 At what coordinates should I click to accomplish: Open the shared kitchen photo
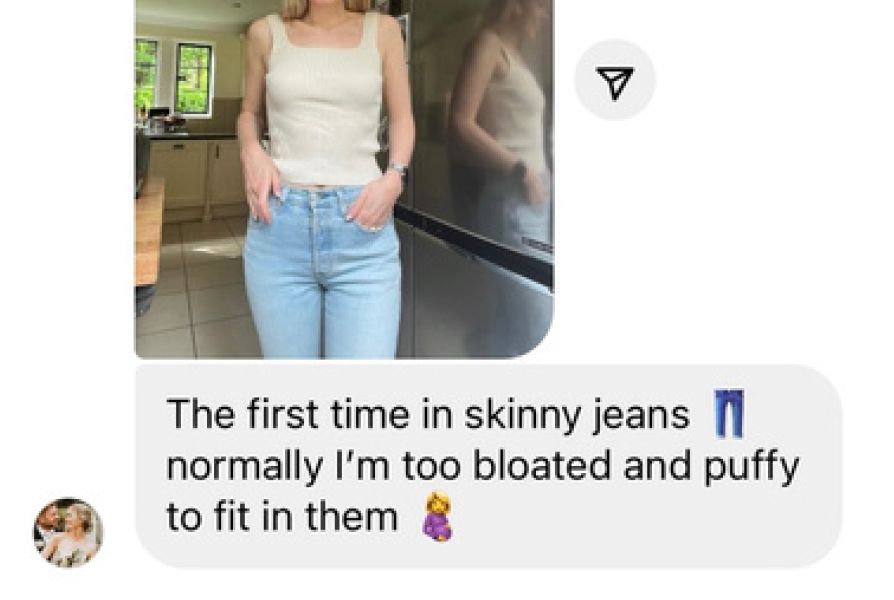344,179
